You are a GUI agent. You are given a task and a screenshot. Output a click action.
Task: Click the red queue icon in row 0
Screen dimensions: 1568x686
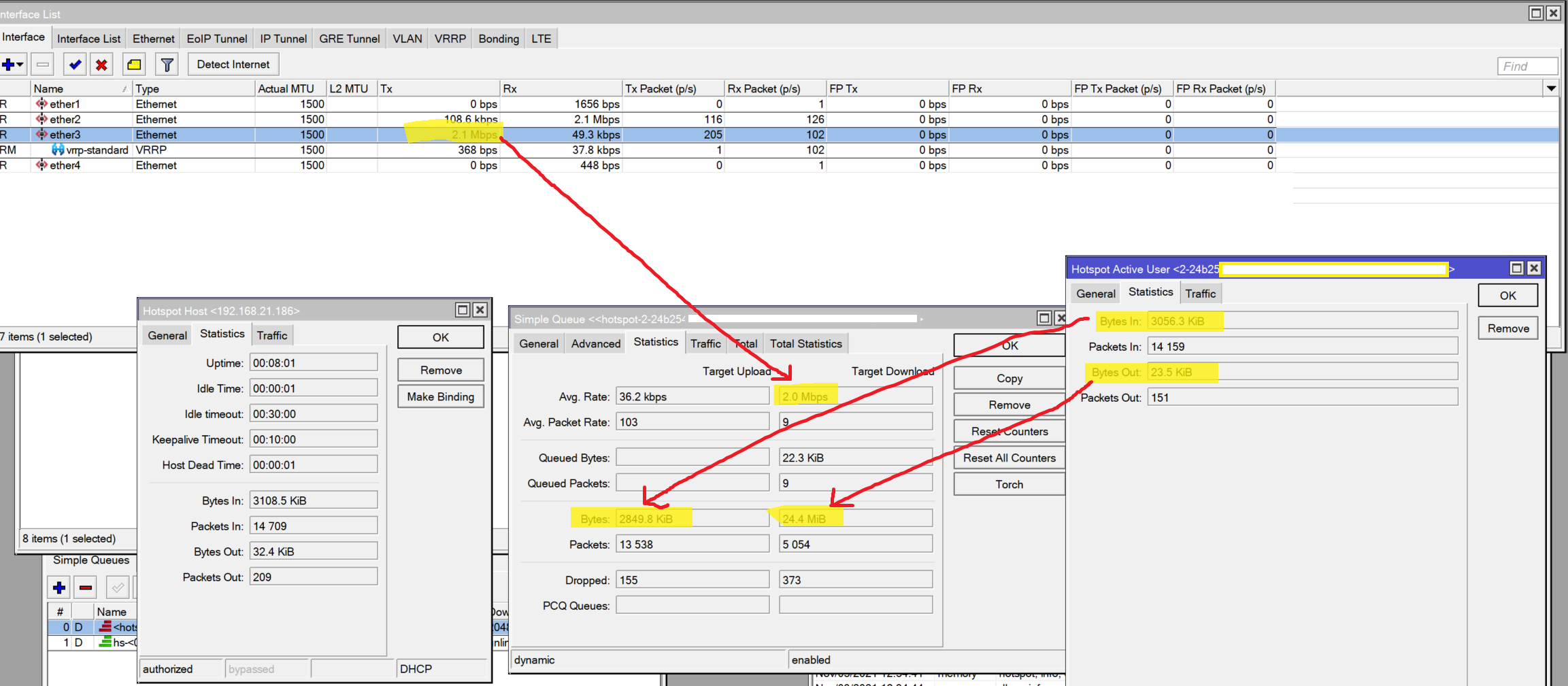click(x=105, y=627)
